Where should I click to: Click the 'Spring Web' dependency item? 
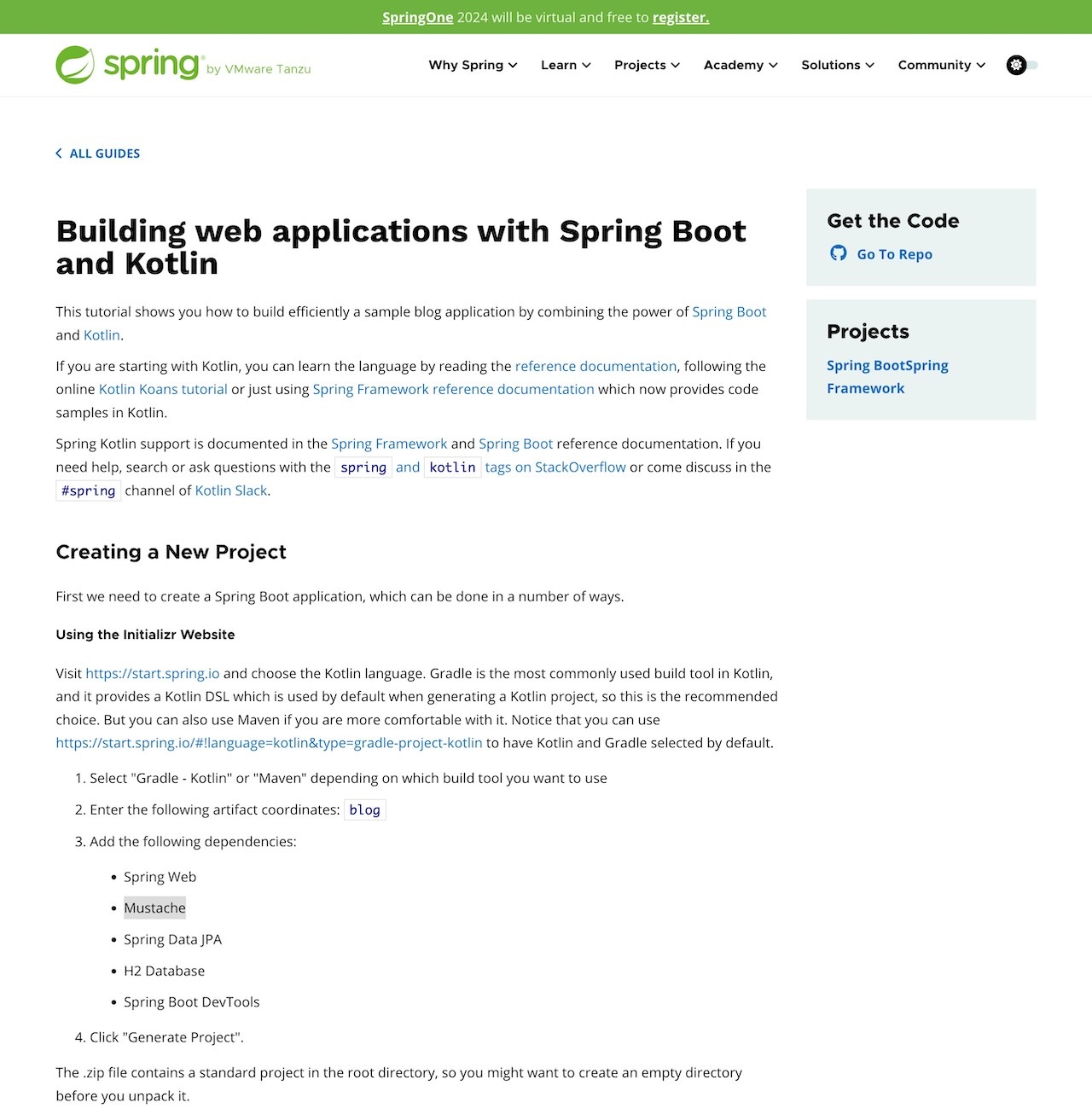coord(160,877)
